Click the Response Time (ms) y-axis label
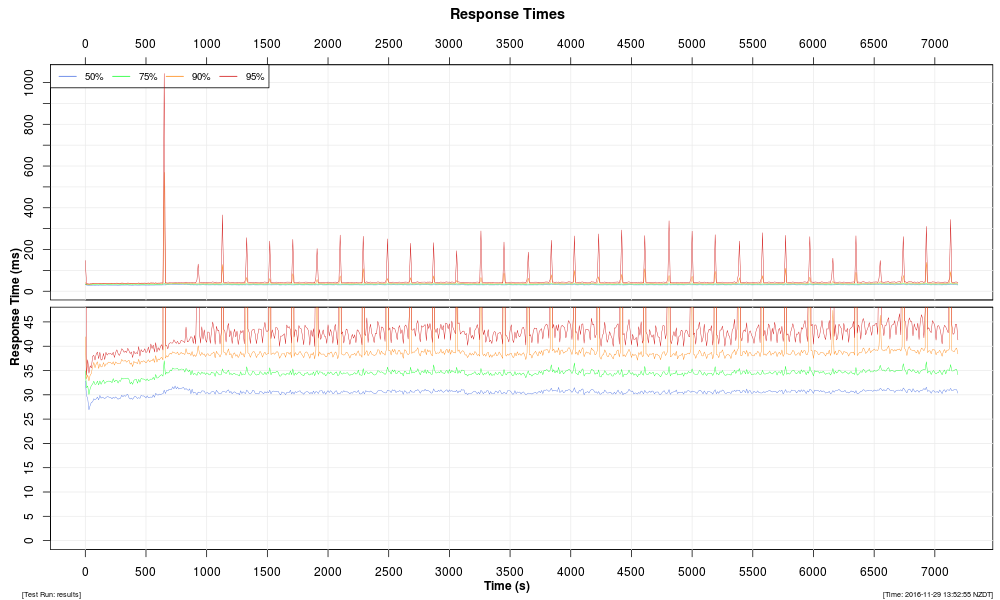Viewport: 1000px width, 600px height. coord(15,307)
